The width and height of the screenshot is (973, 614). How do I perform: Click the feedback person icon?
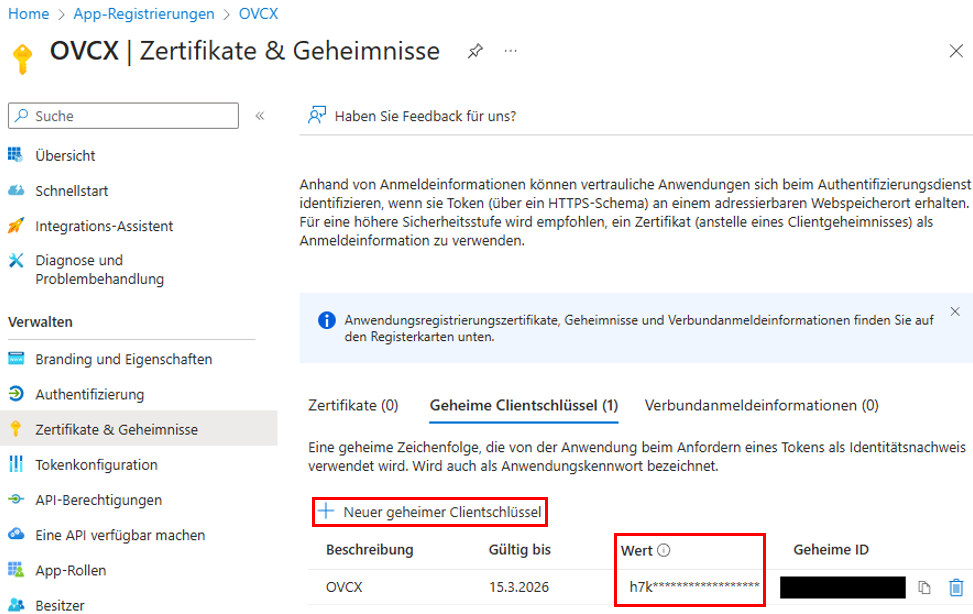[317, 116]
